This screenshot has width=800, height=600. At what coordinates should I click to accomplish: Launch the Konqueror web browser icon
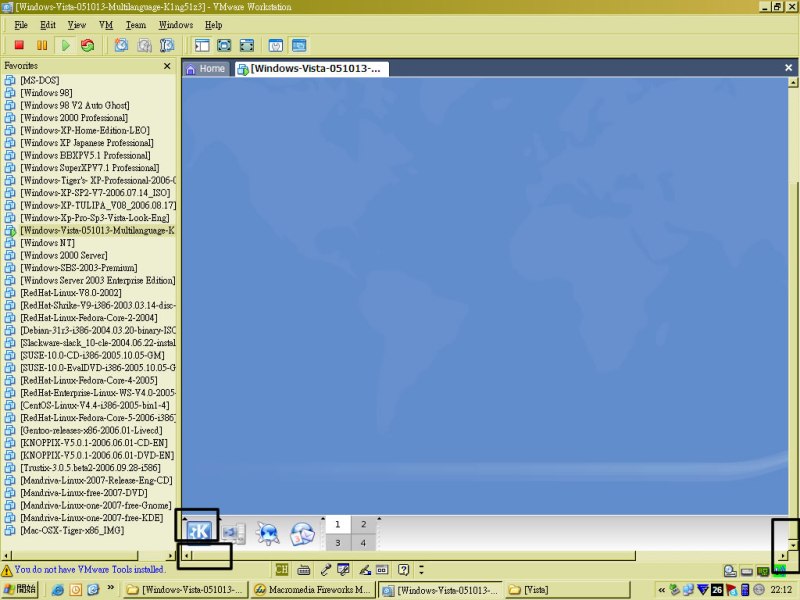[x=268, y=534]
